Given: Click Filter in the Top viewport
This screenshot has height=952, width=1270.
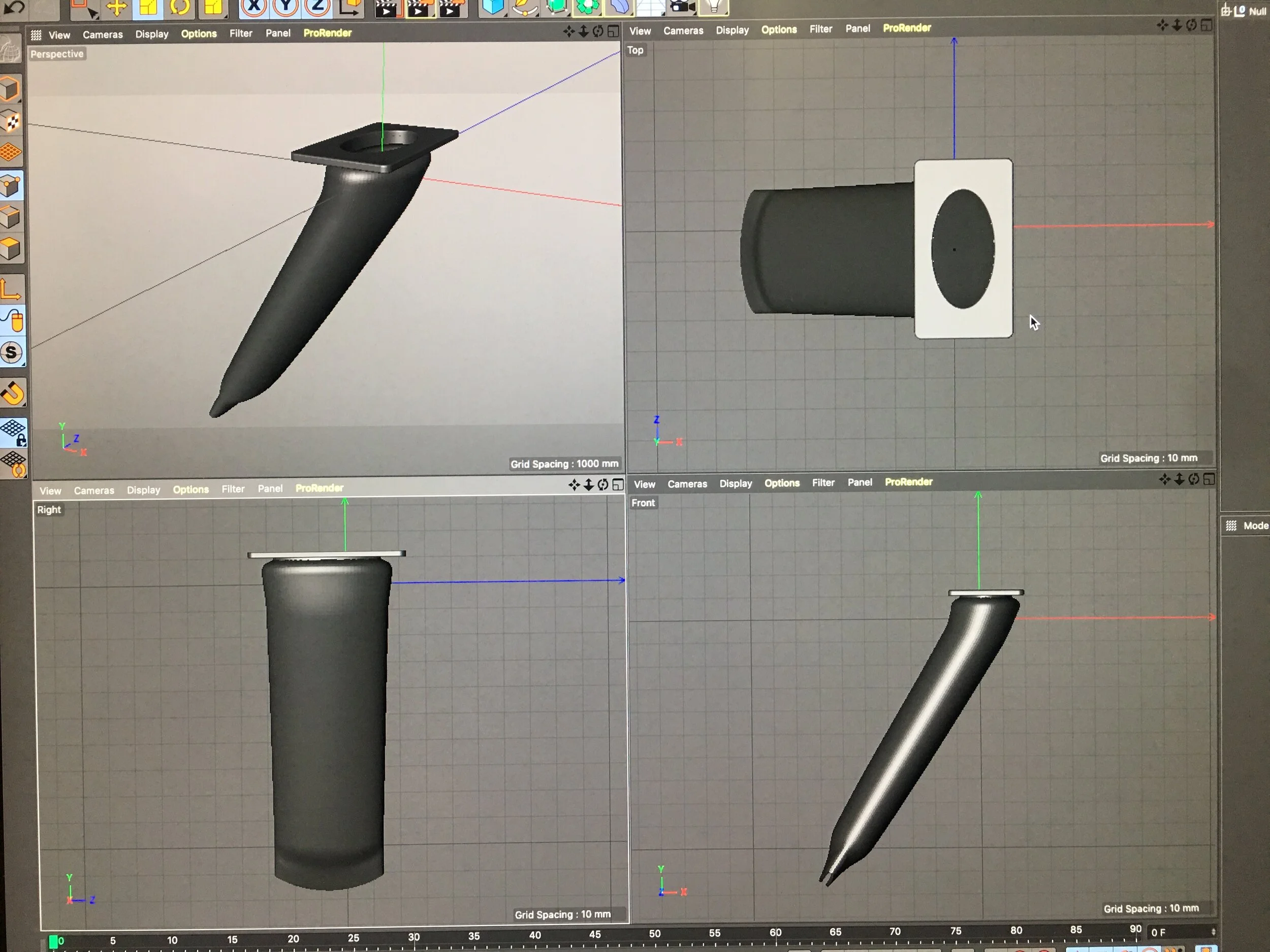Looking at the screenshot, I should (820, 29).
